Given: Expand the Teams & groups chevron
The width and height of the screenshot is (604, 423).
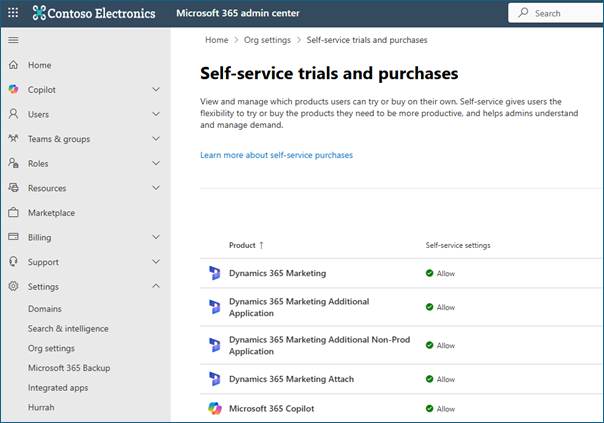Looking at the screenshot, I should tap(155, 139).
